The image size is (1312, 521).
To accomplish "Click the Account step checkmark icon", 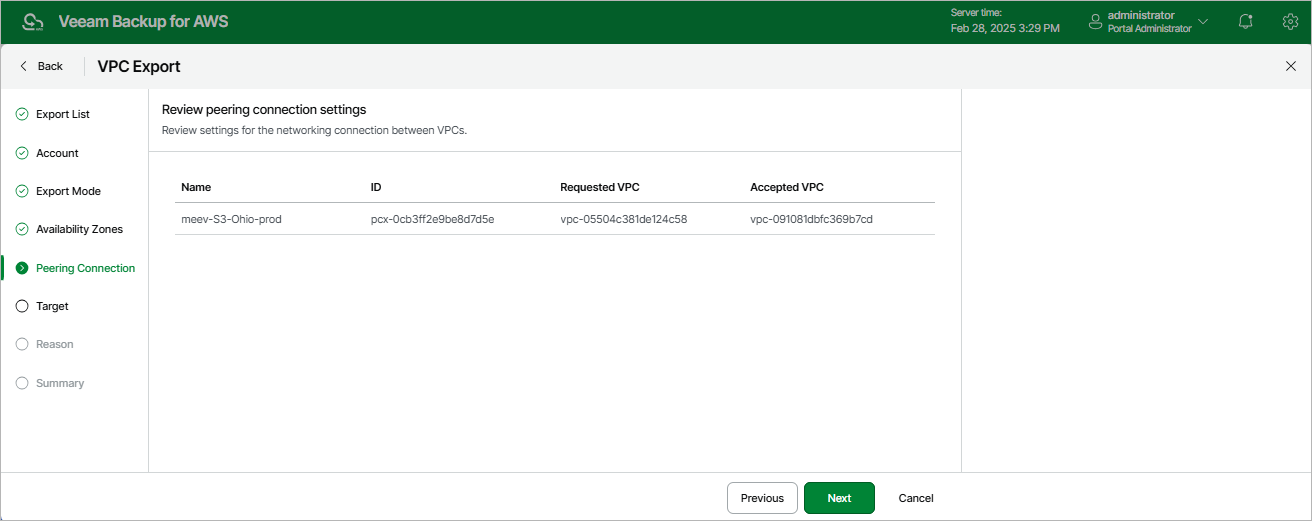I will 22,153.
